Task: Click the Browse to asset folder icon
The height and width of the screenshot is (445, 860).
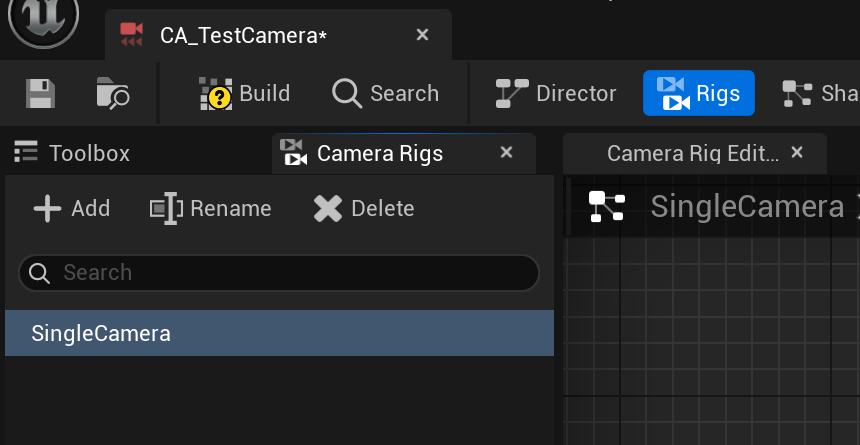Action: pos(113,93)
